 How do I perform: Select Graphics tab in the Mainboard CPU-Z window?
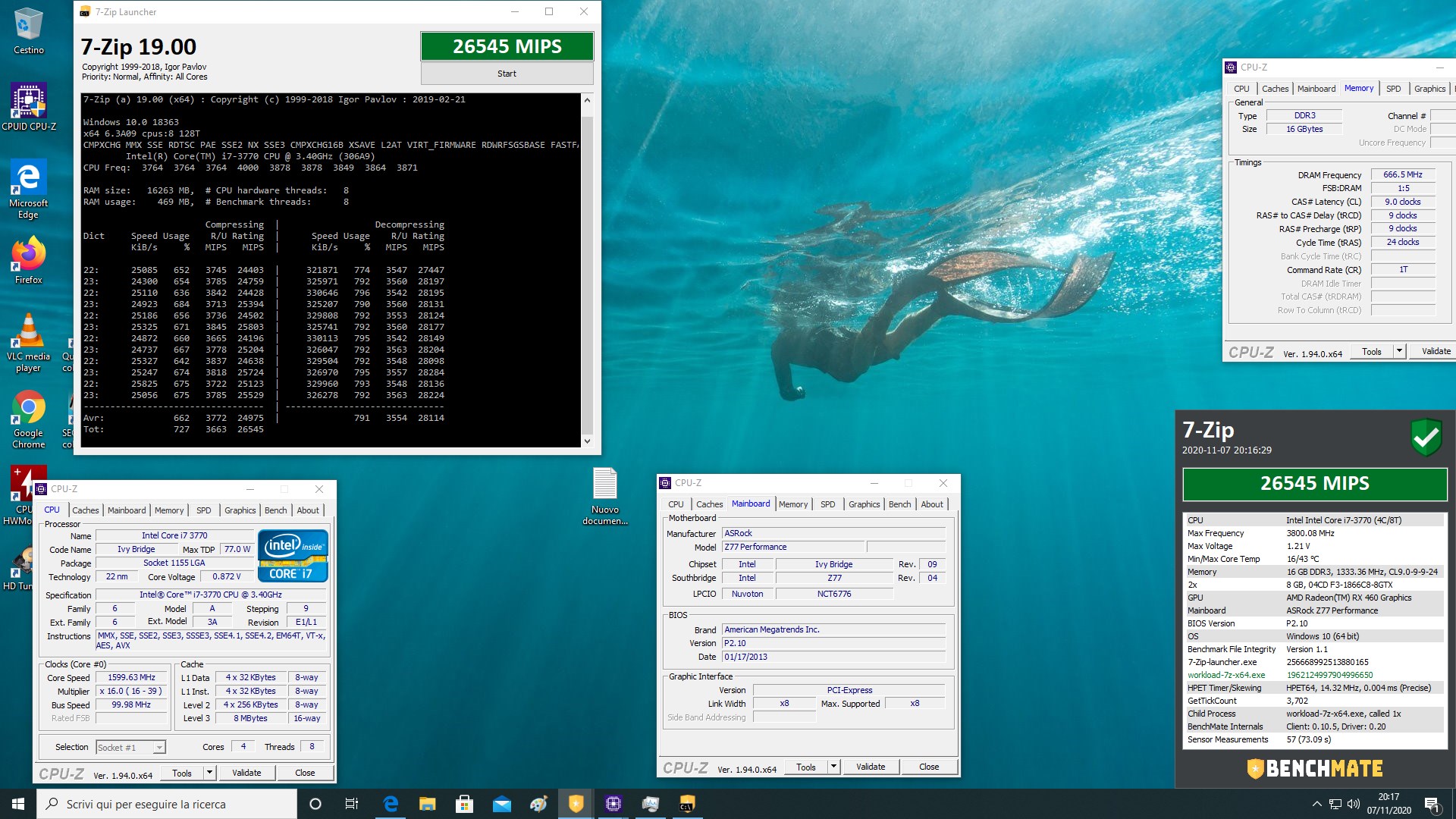tap(864, 504)
